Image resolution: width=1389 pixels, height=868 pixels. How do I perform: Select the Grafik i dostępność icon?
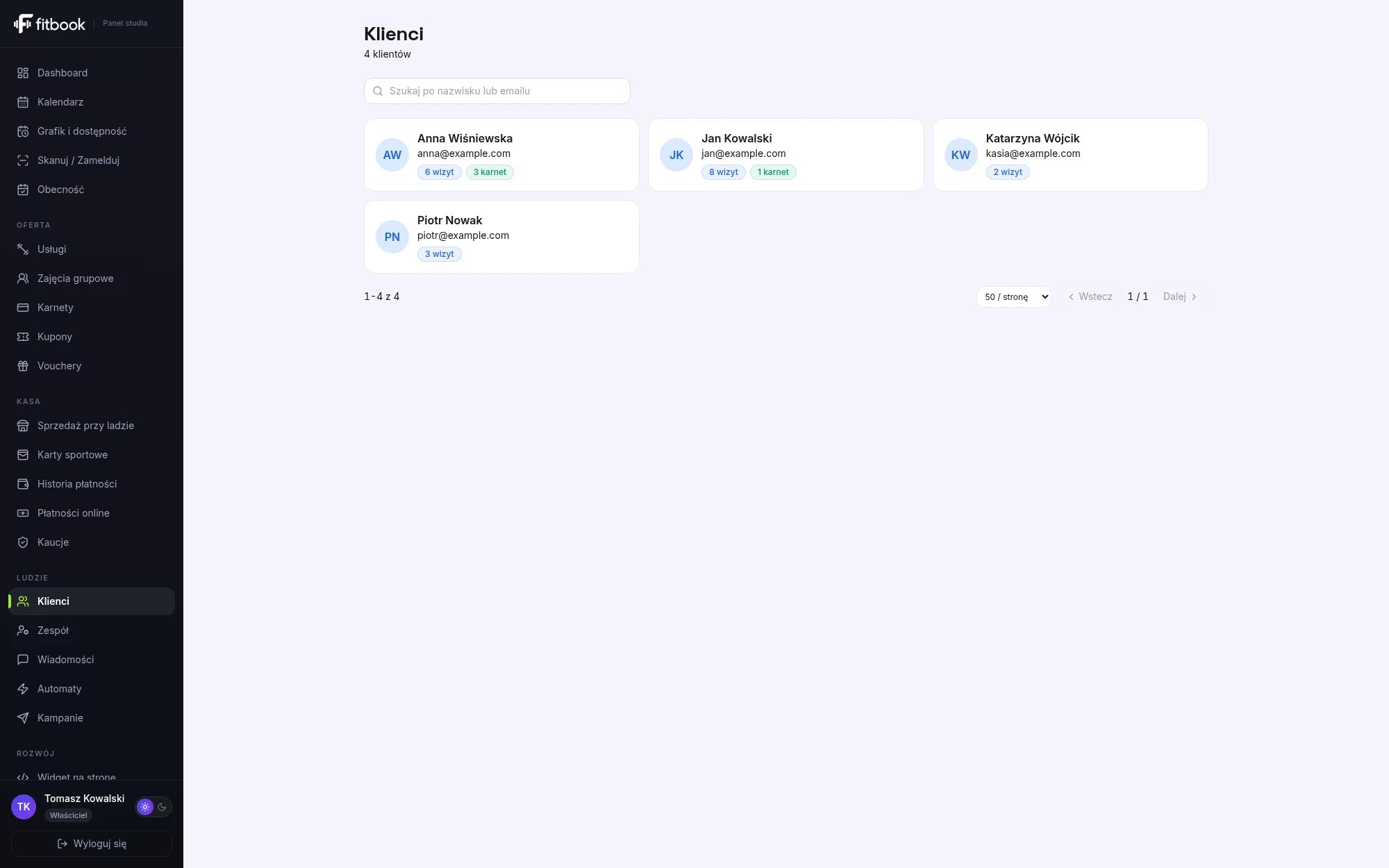[23, 131]
